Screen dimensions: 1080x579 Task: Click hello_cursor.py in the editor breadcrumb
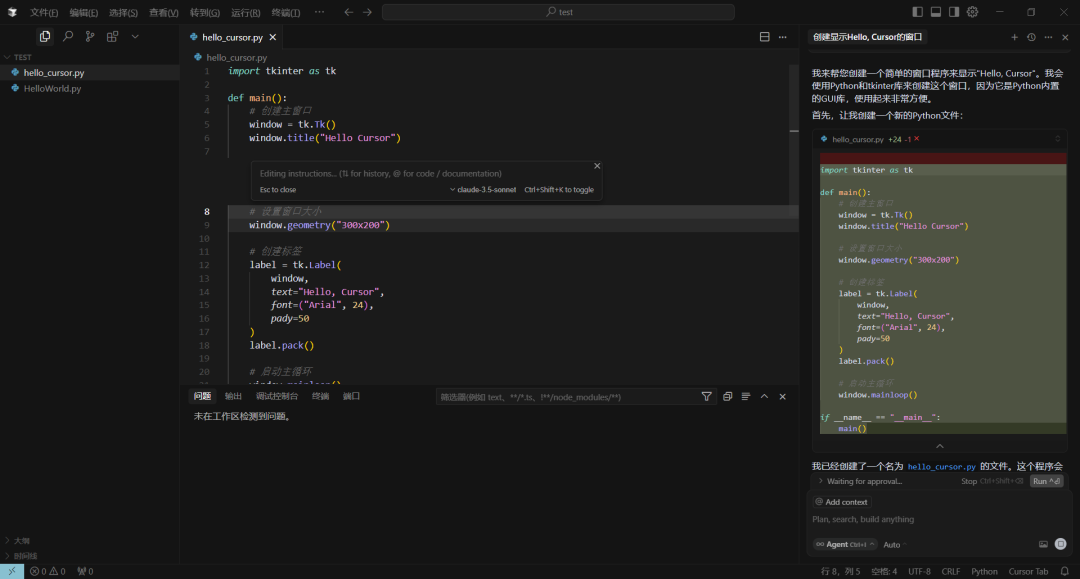236,58
